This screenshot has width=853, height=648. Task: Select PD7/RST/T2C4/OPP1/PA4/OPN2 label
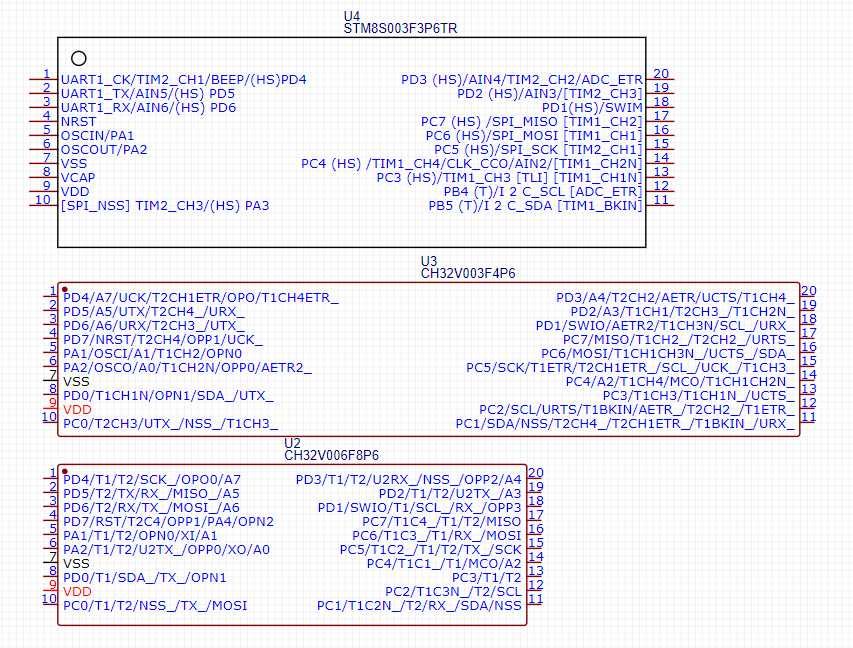coord(169,522)
